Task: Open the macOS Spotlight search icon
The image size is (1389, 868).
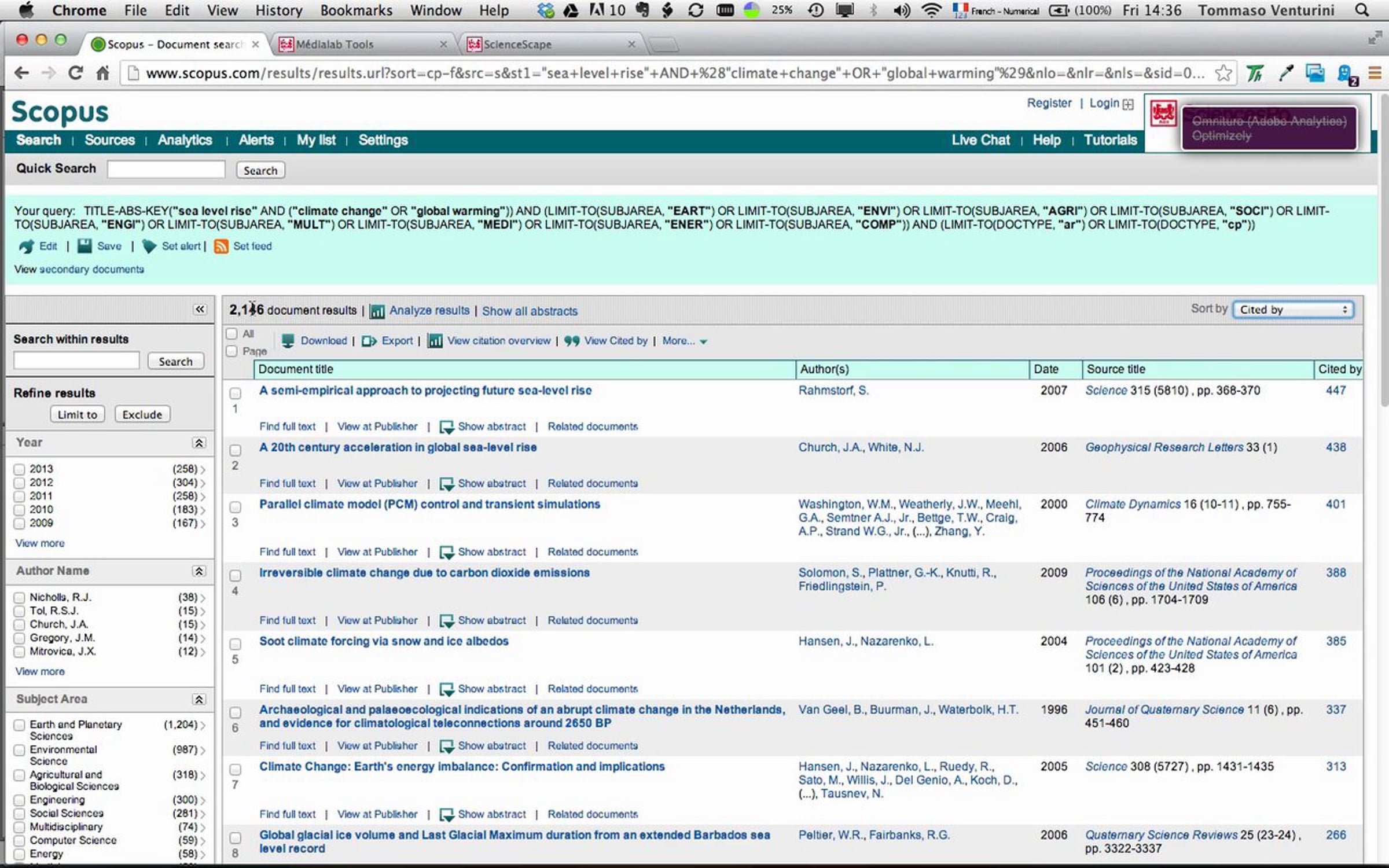Action: pyautogui.click(x=1362, y=10)
